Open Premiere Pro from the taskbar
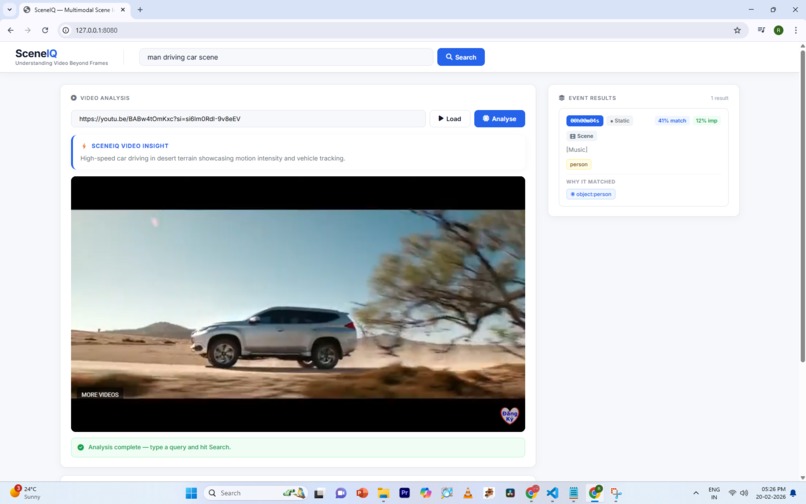The width and height of the screenshot is (806, 504). pyautogui.click(x=404, y=493)
